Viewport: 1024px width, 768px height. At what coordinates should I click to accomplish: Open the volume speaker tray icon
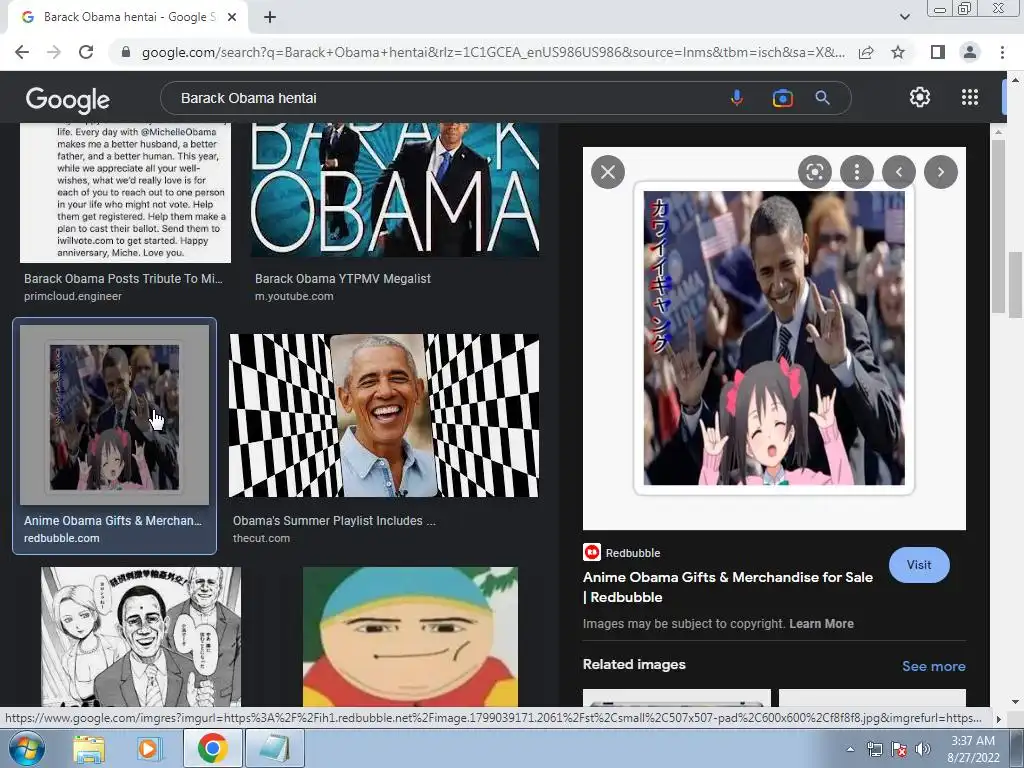tap(923, 749)
